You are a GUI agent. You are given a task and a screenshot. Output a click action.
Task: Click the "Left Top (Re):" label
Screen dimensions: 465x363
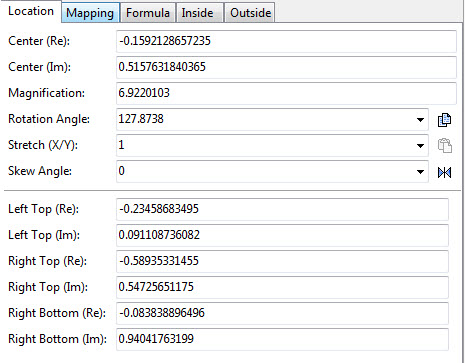pyautogui.click(x=43, y=209)
